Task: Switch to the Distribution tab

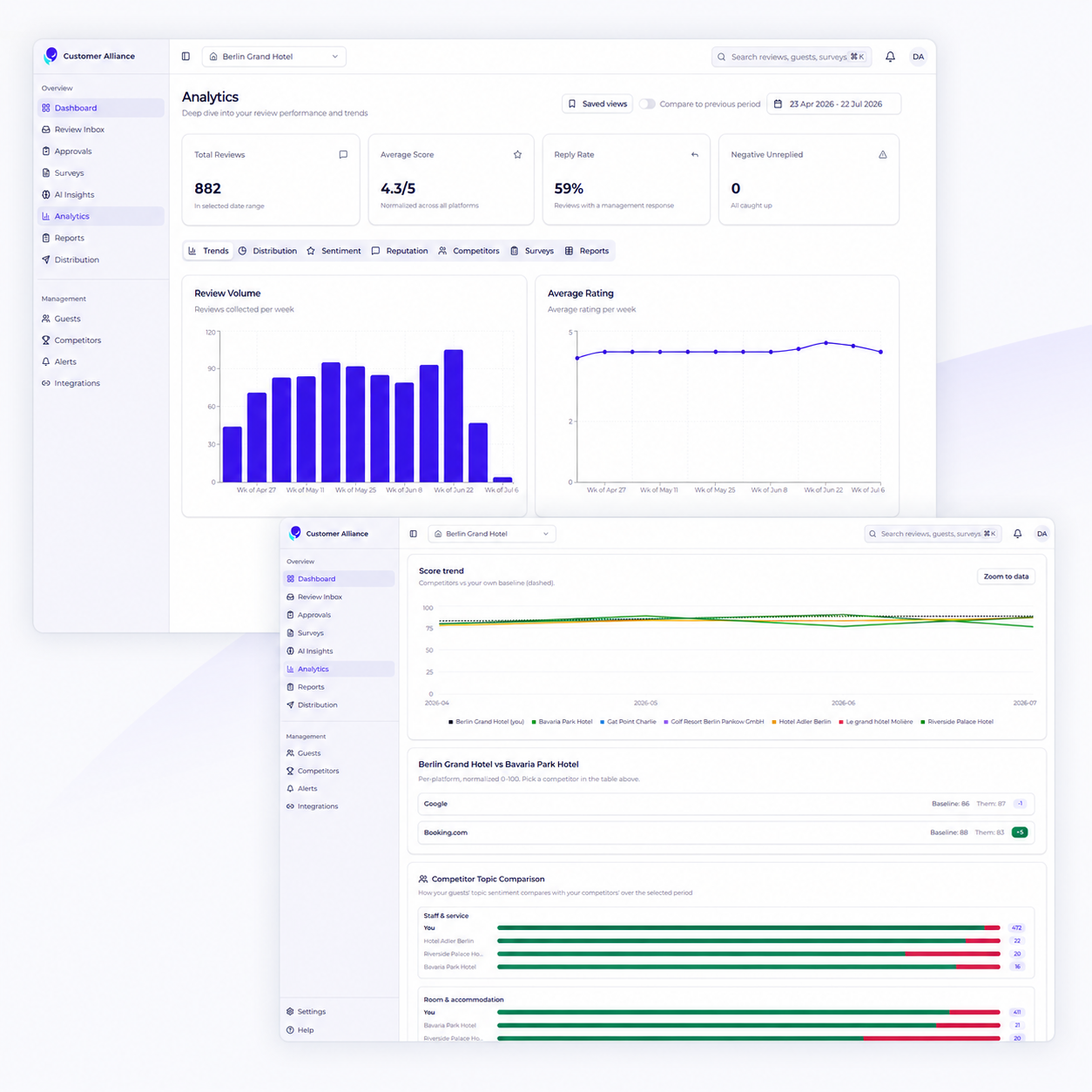Action: pyautogui.click(x=267, y=251)
